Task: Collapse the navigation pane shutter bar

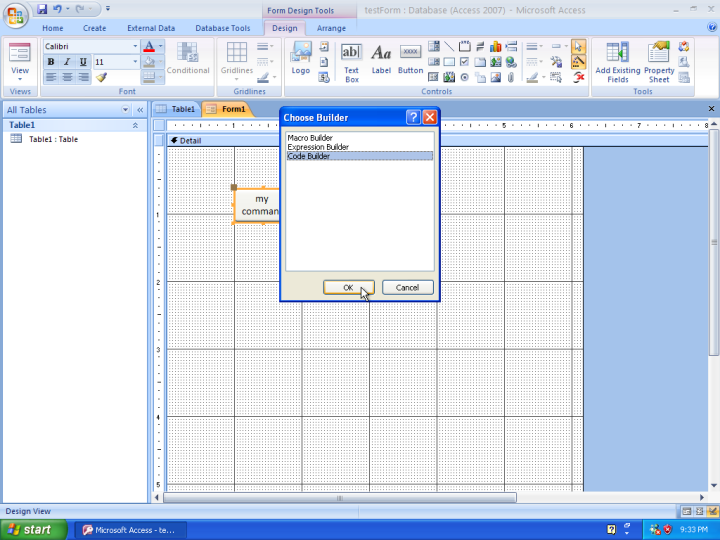Action: point(140,110)
